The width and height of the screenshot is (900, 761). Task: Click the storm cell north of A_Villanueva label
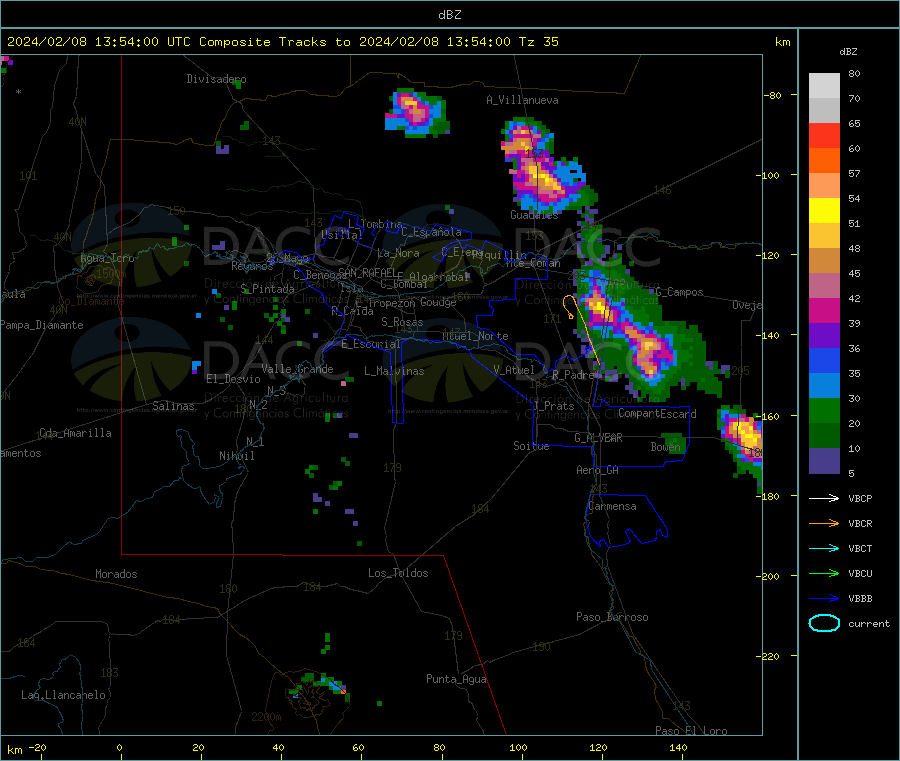click(x=416, y=112)
